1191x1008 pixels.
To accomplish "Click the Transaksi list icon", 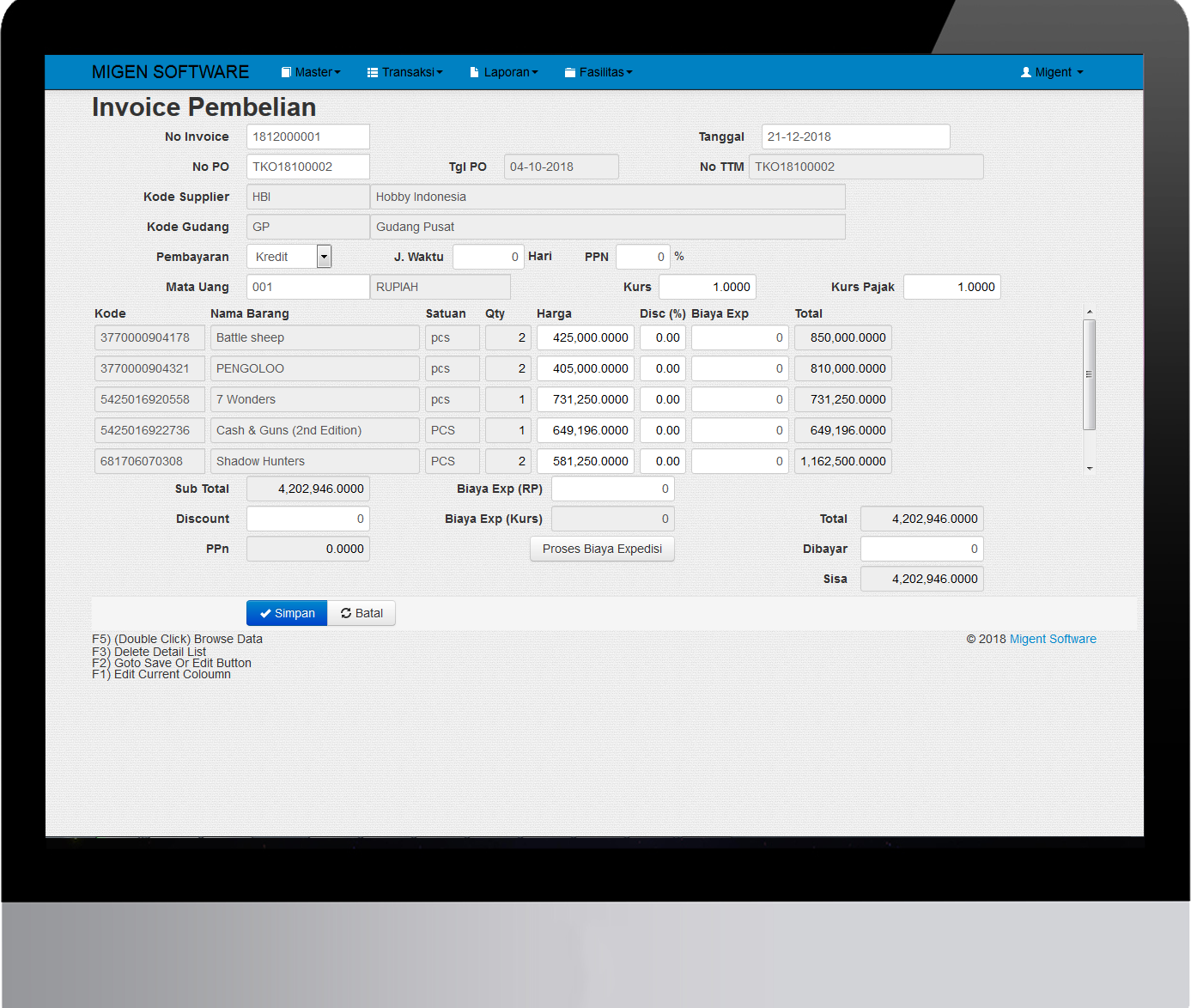I will click(373, 72).
